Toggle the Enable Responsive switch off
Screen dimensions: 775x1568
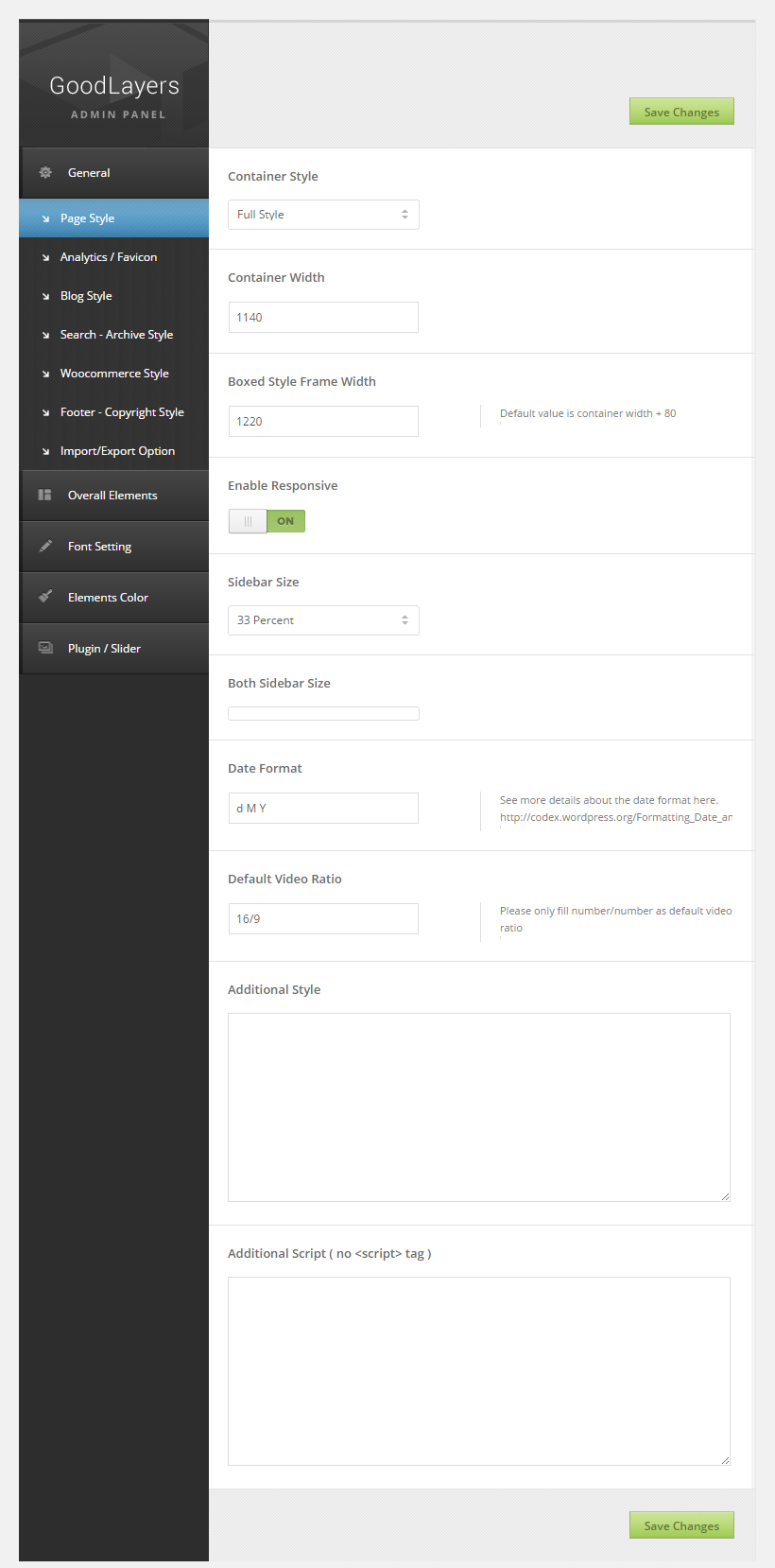click(x=267, y=521)
